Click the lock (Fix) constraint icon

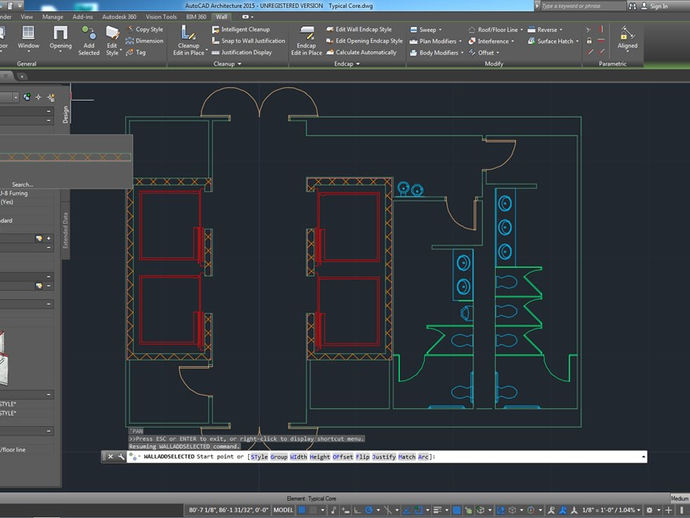(589, 41)
